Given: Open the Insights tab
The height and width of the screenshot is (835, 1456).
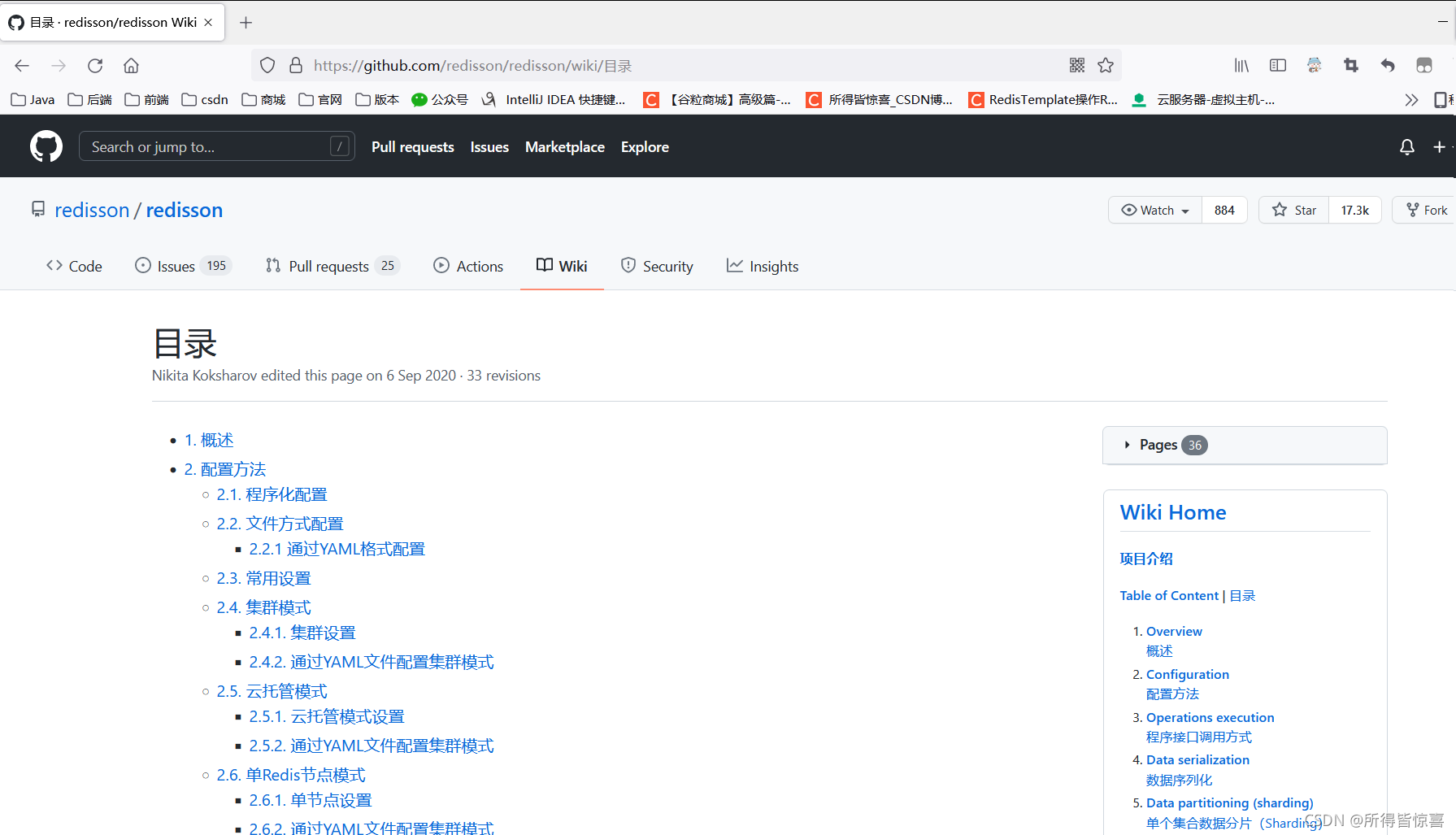Looking at the screenshot, I should tap(763, 266).
